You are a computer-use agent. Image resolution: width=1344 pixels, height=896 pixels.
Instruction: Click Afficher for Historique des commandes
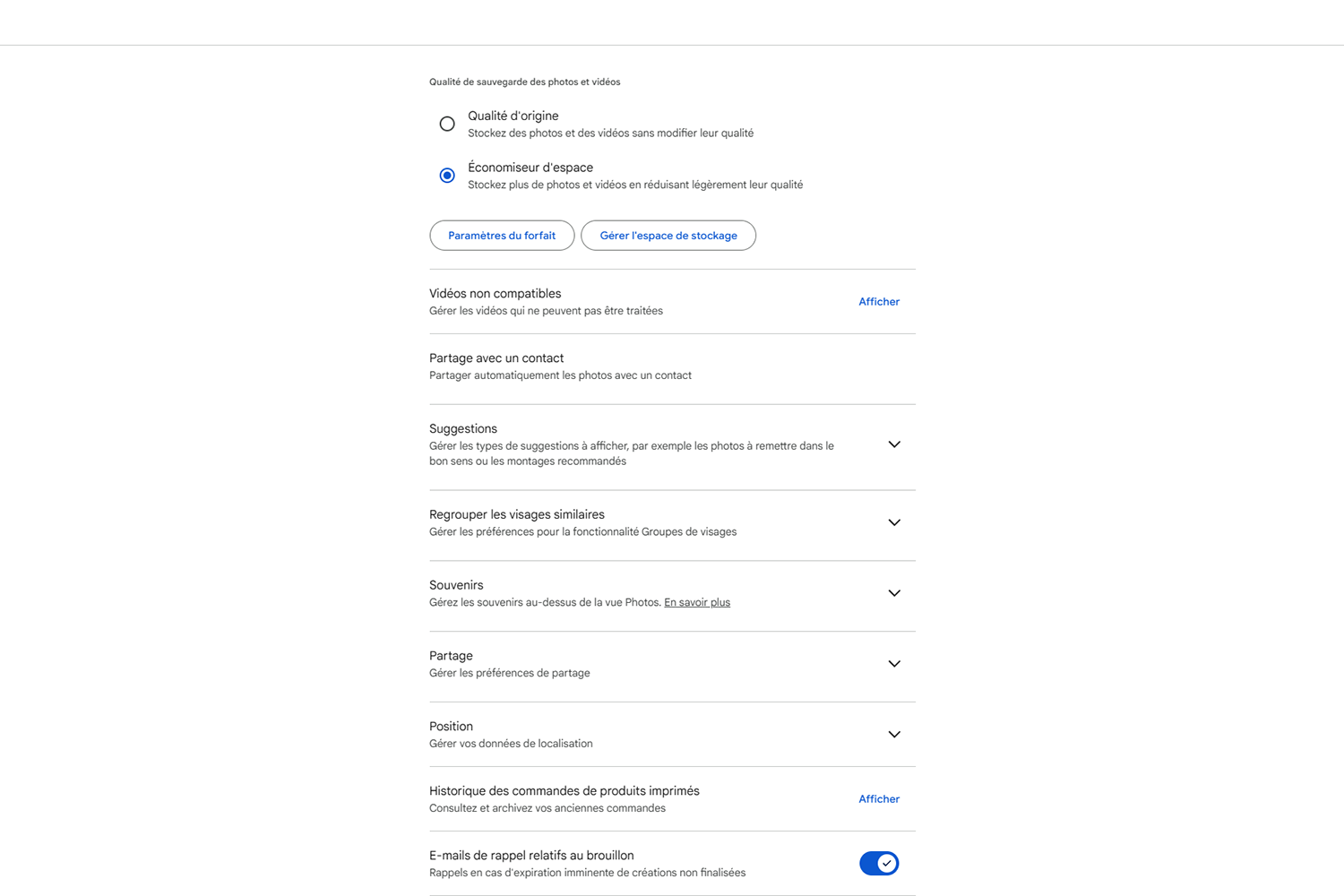click(878, 799)
